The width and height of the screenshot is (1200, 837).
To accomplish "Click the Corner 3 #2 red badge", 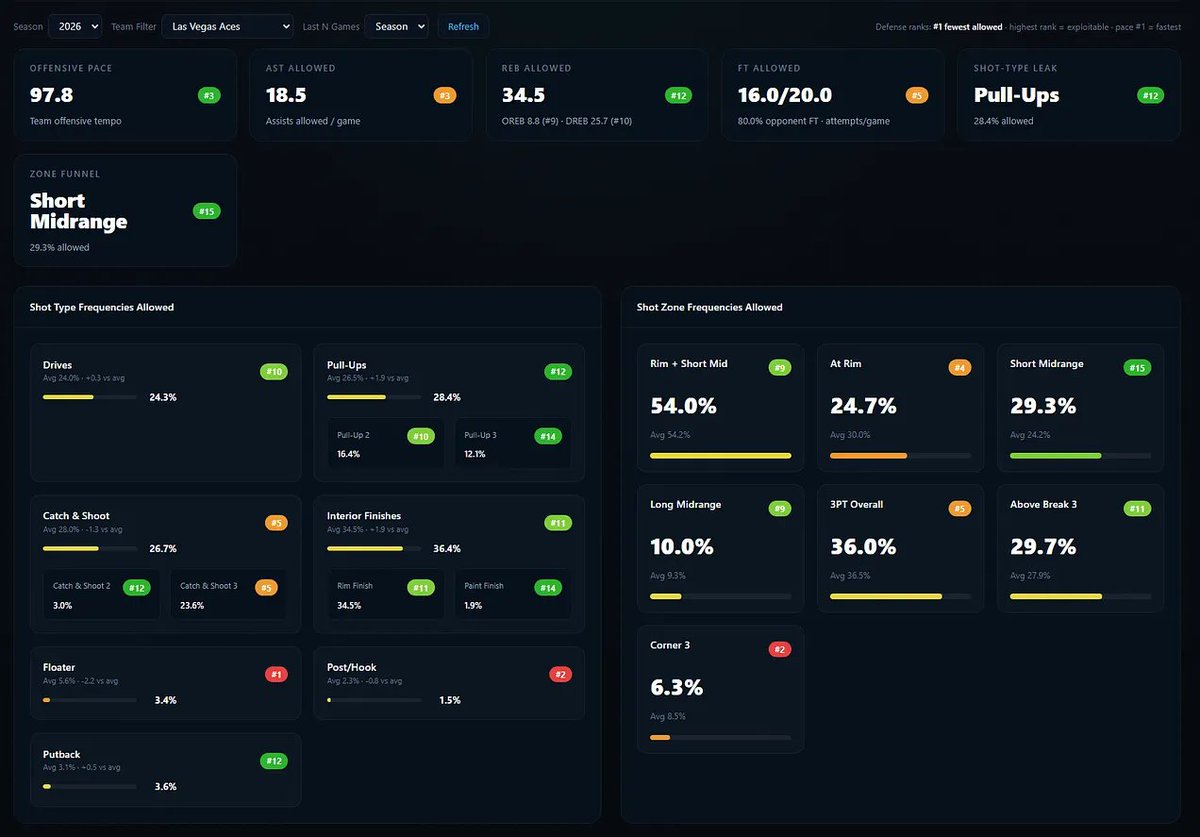I will (779, 649).
